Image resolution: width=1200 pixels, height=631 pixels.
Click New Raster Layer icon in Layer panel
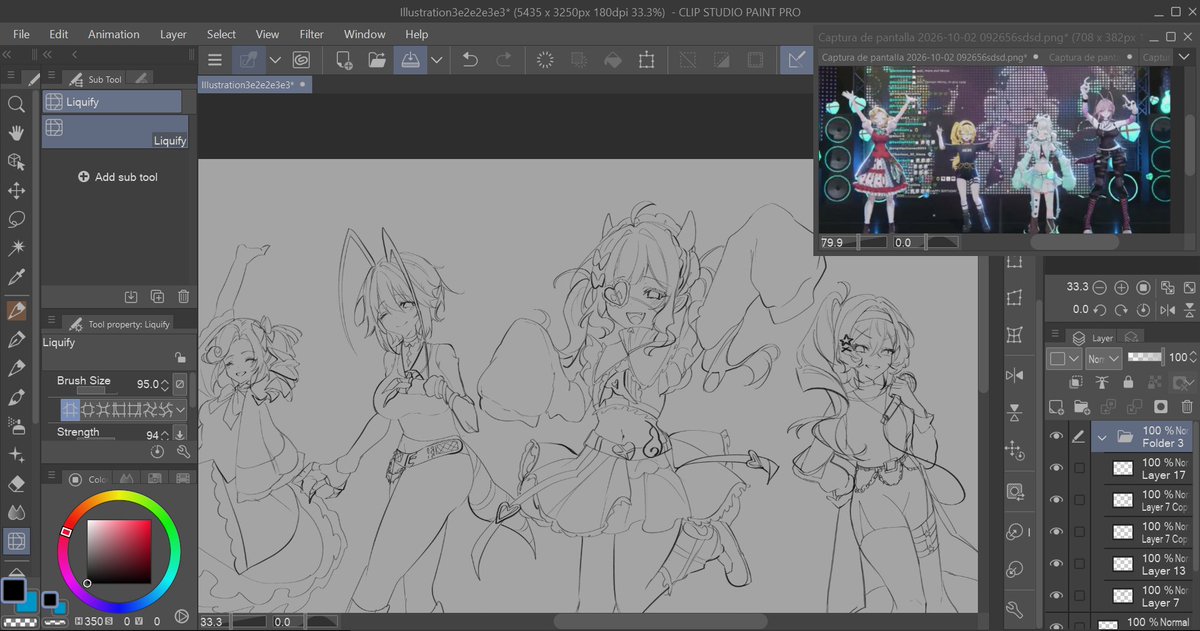(1056, 407)
